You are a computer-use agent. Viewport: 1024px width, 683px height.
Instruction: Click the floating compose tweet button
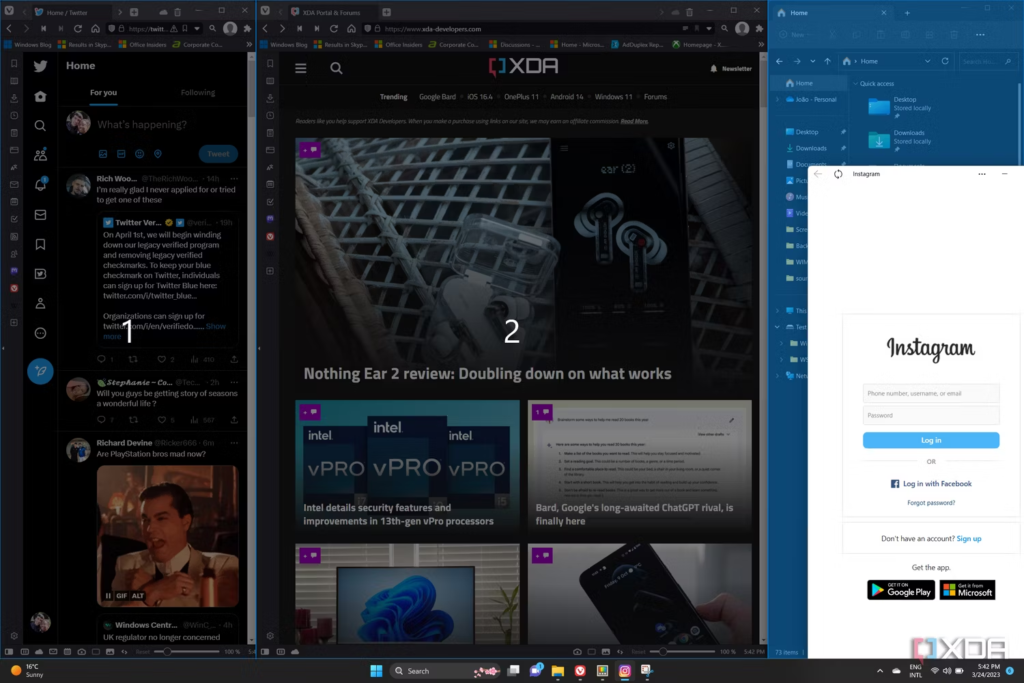[40, 371]
